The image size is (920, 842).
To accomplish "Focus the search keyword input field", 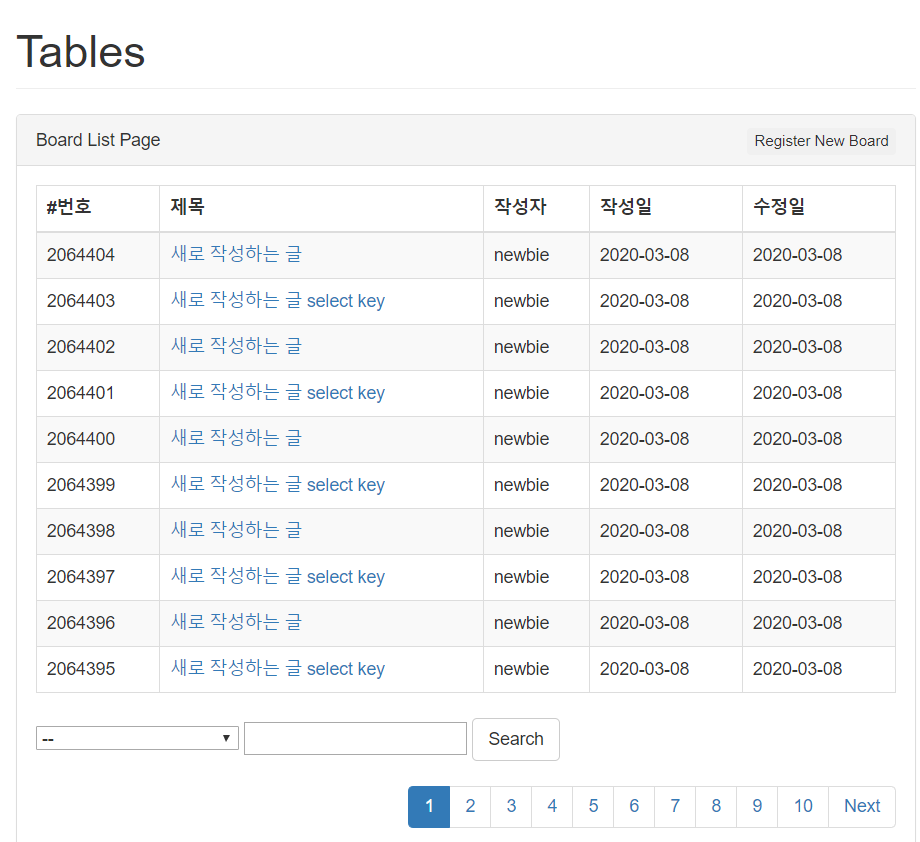I will [355, 738].
